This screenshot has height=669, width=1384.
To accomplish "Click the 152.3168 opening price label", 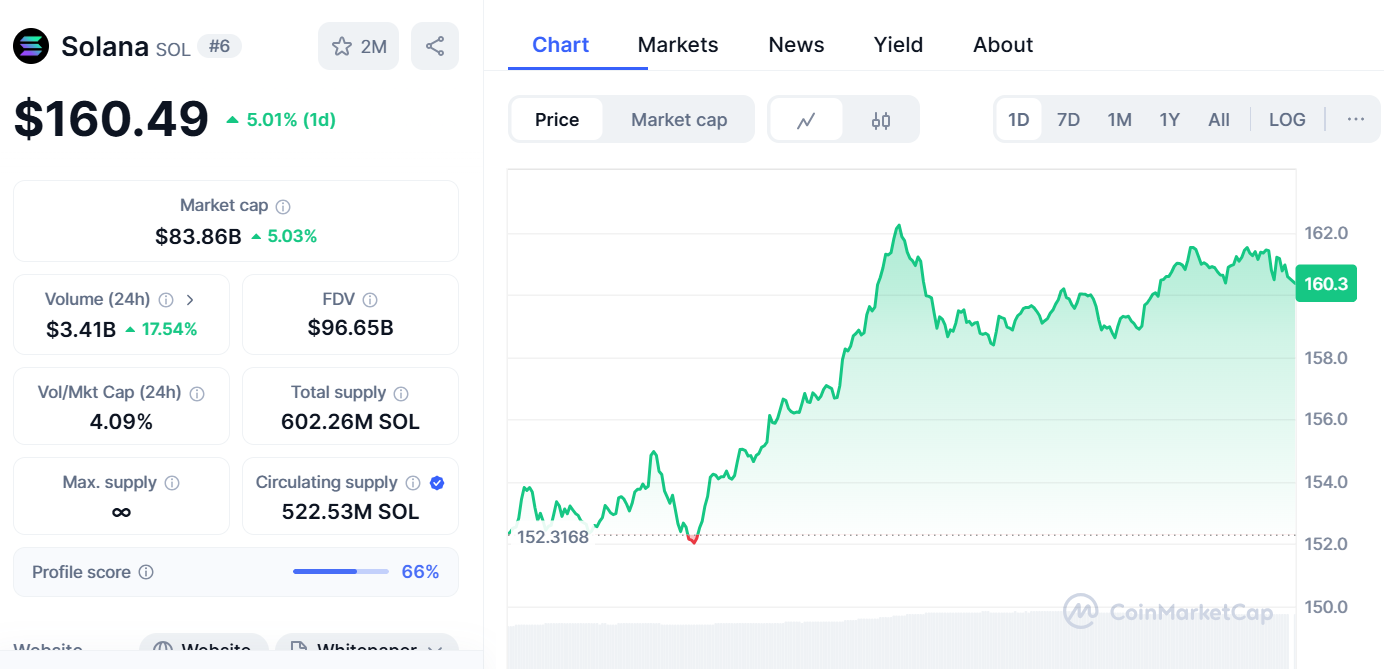I will point(553,536).
